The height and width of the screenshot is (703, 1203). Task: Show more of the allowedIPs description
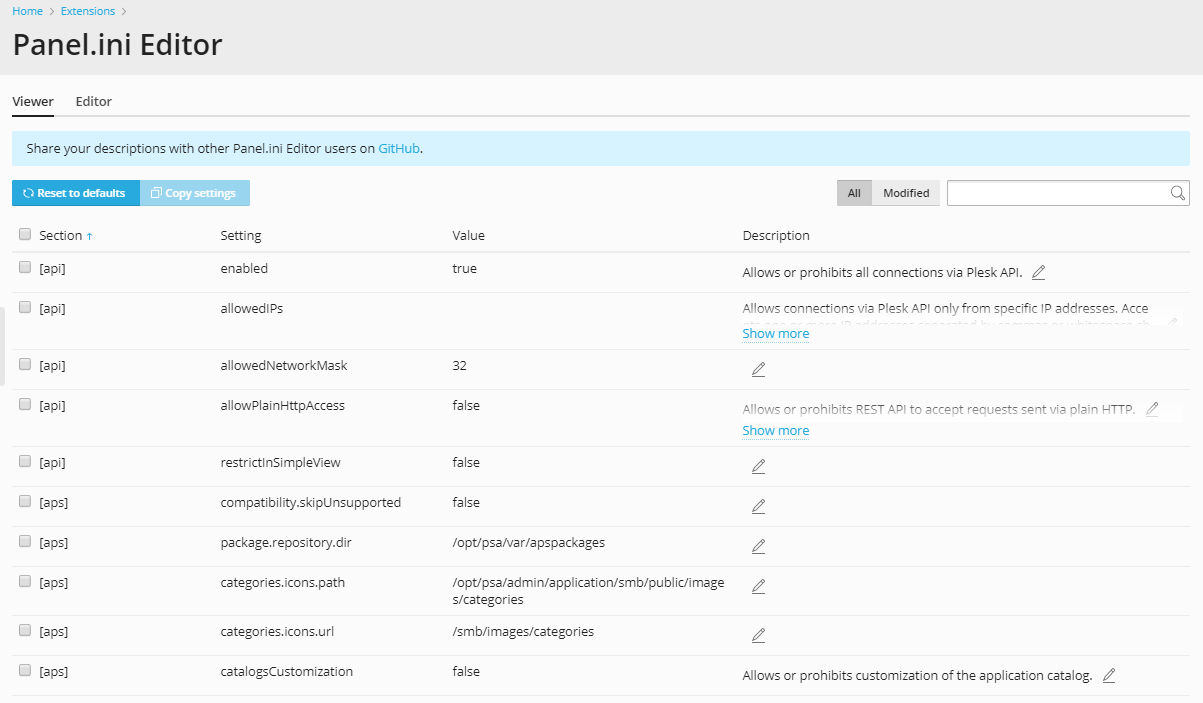point(775,333)
